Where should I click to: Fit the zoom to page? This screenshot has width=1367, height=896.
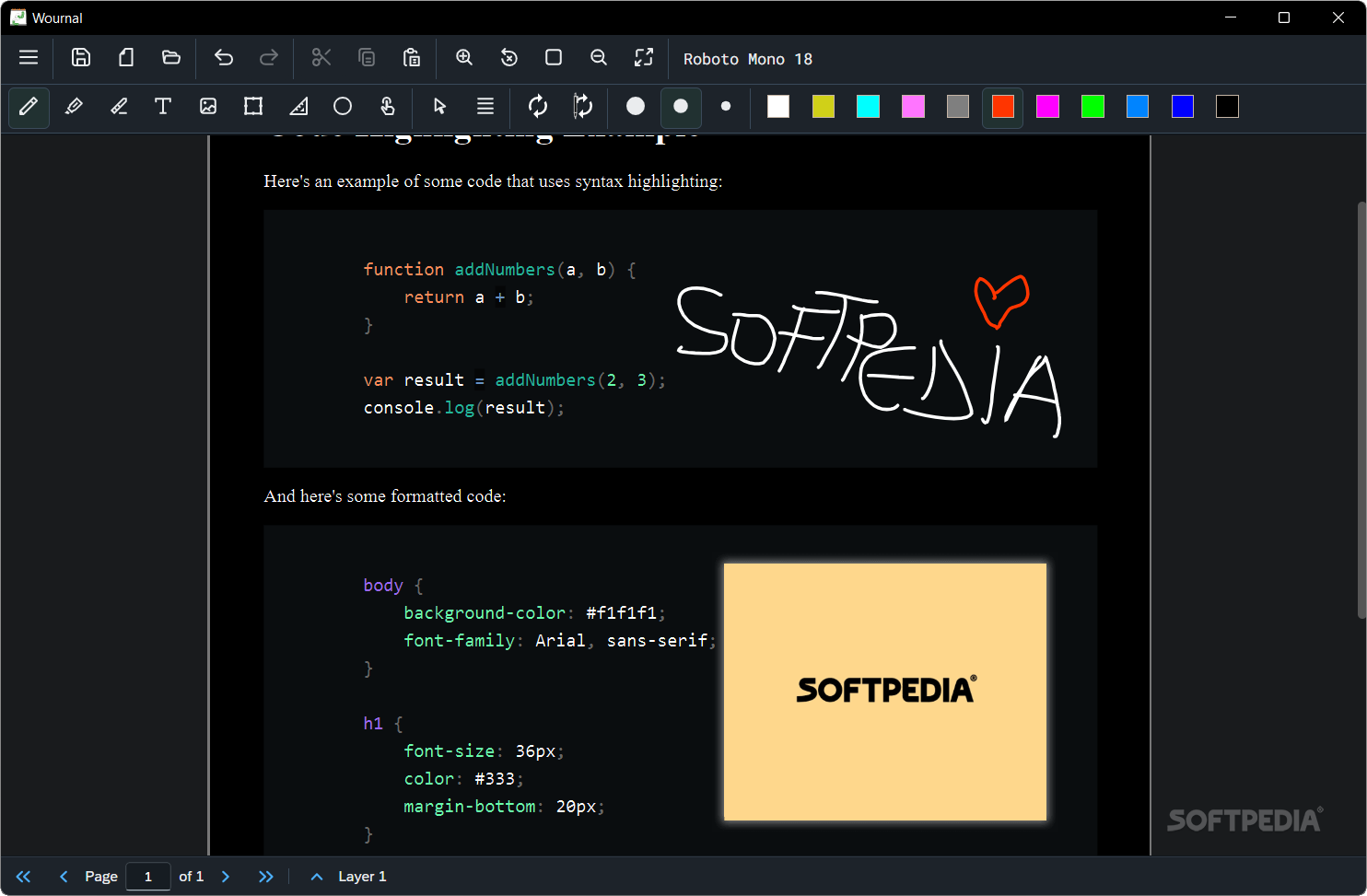(x=554, y=58)
